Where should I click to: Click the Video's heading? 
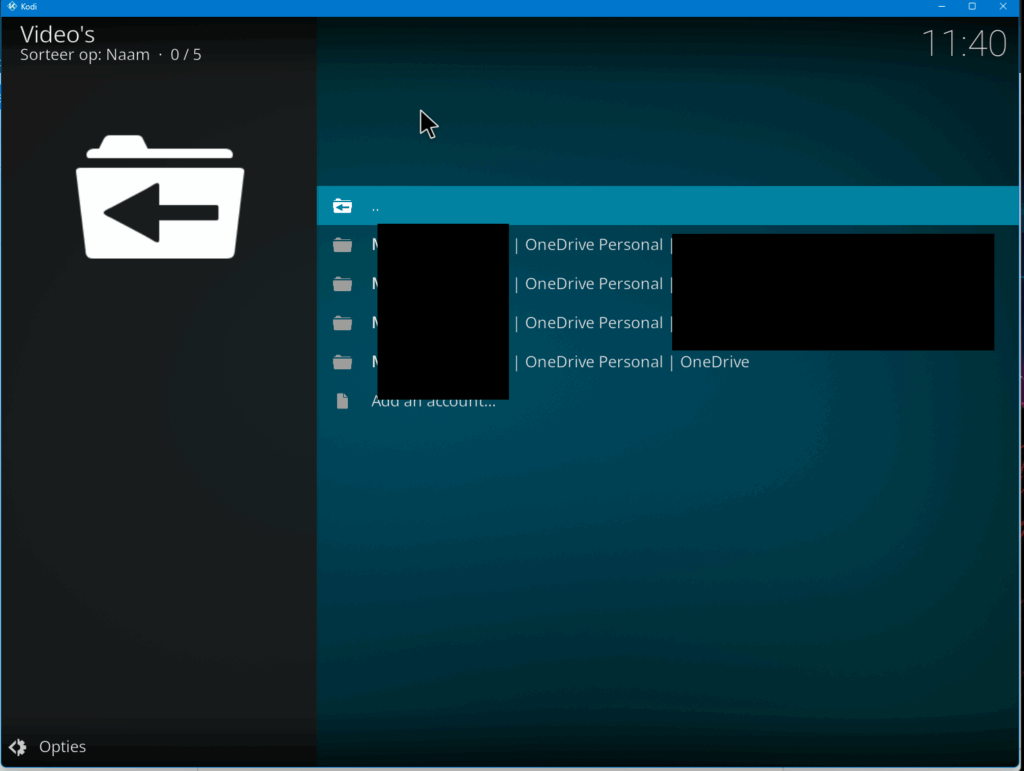58,34
